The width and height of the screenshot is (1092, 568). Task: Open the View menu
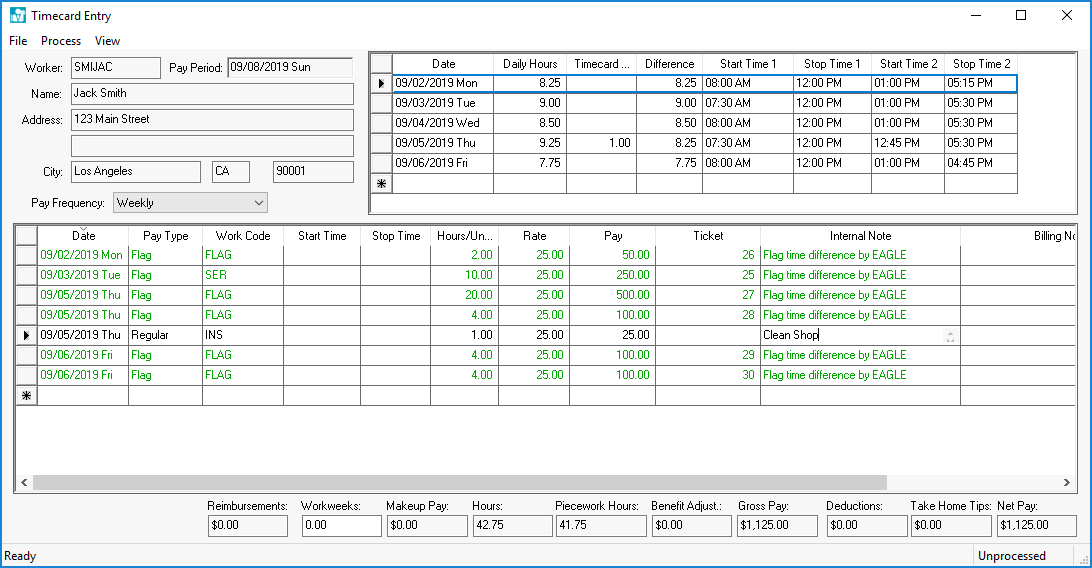click(x=107, y=41)
